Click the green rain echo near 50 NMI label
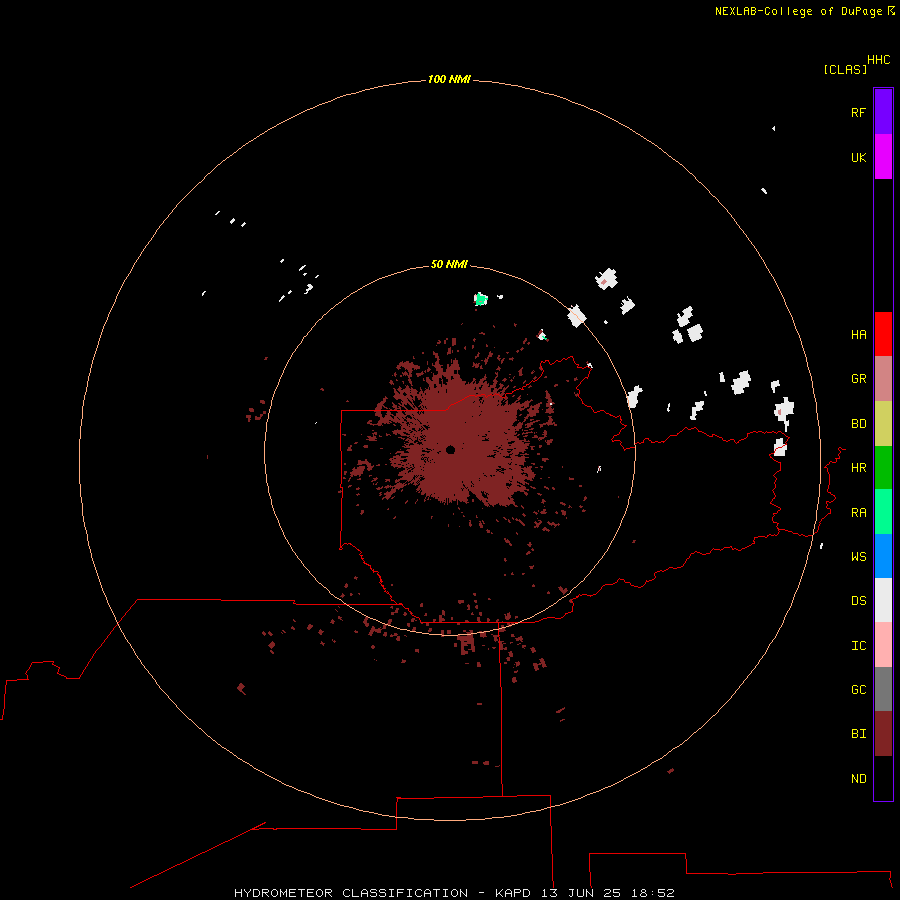The width and height of the screenshot is (900, 900). (480, 298)
